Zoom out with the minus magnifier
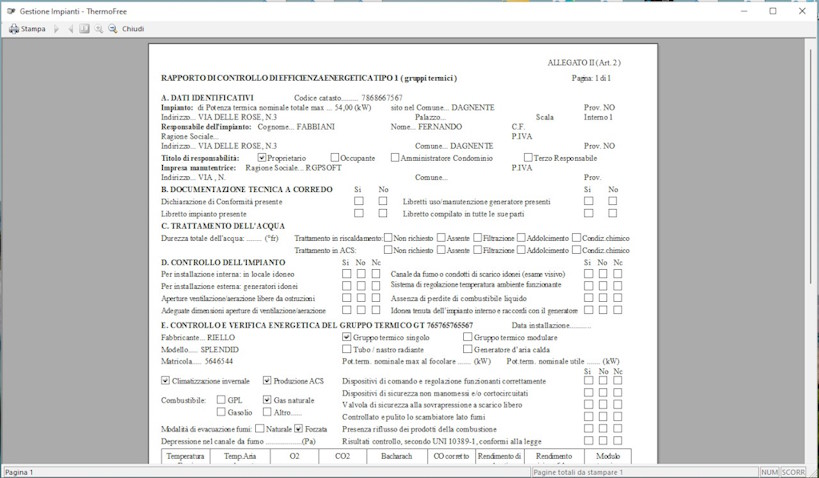This screenshot has height=478, width=819. pos(112,29)
